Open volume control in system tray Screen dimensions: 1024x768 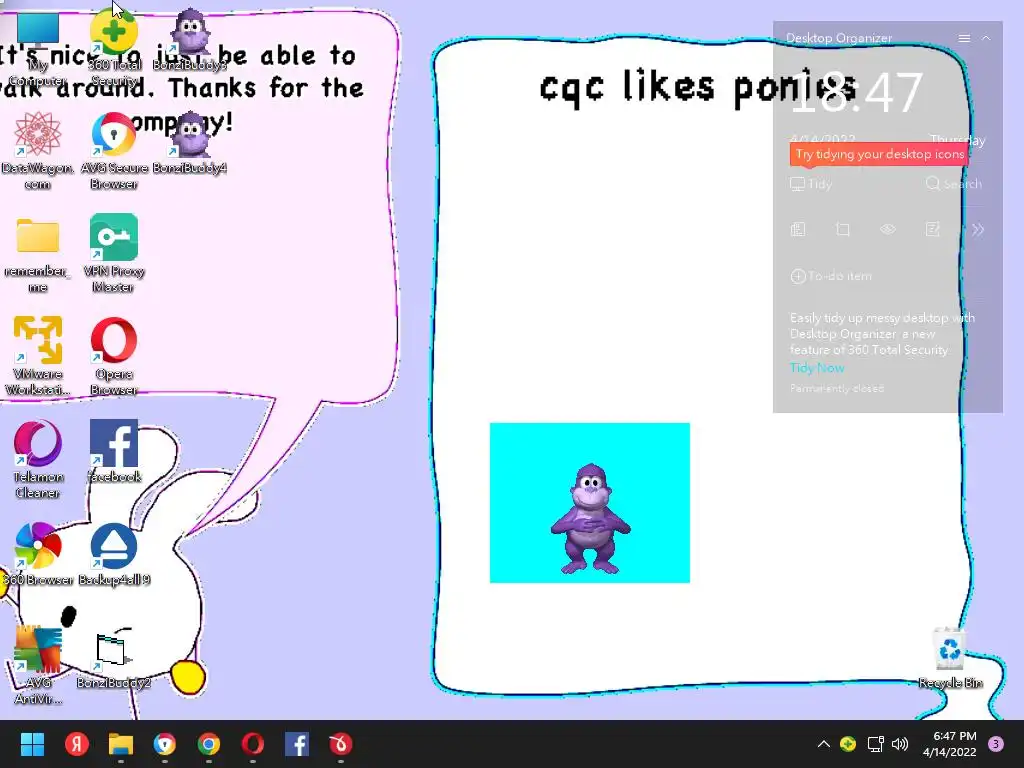coord(900,744)
